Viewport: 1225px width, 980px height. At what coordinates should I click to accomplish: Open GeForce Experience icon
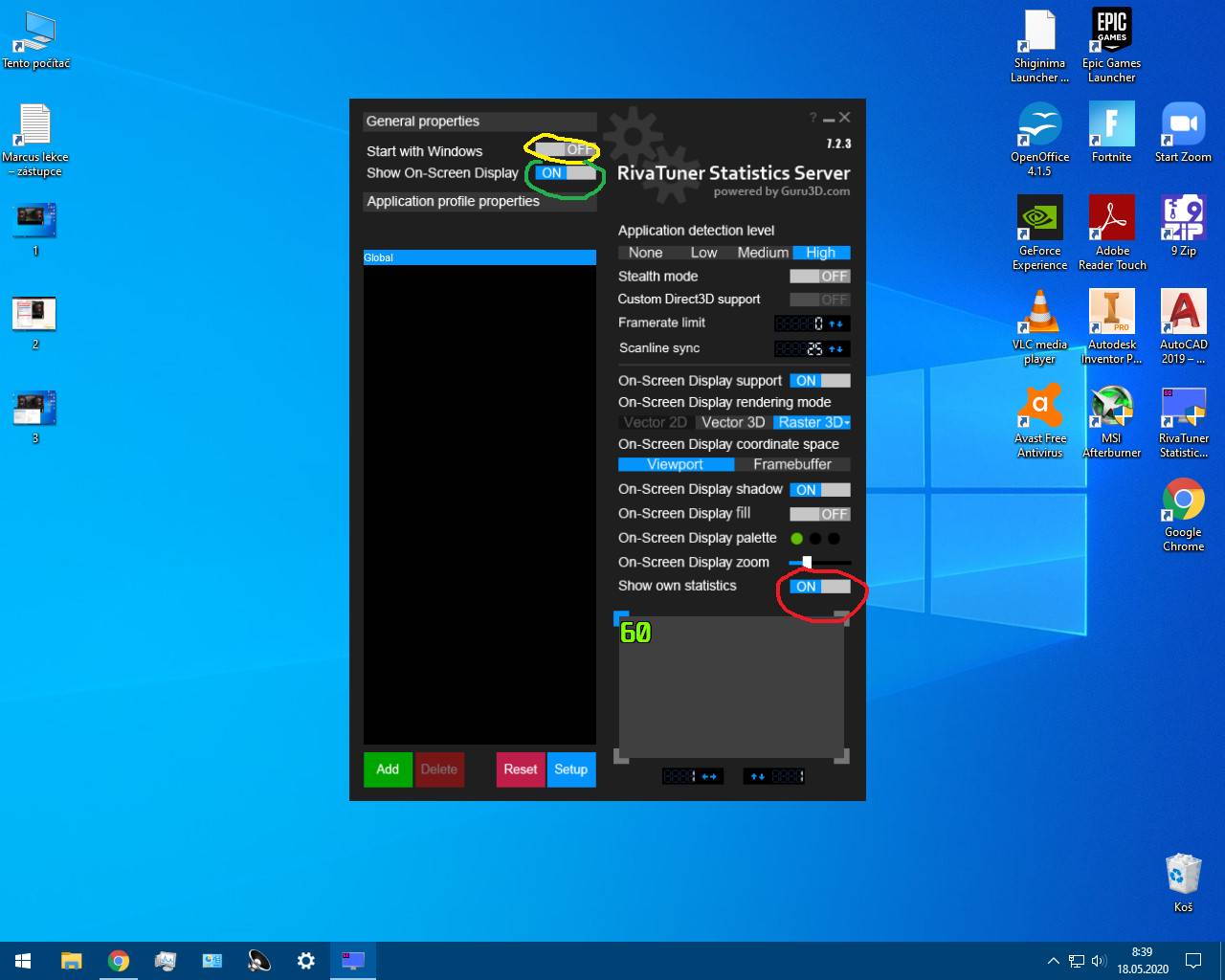pos(1039,234)
